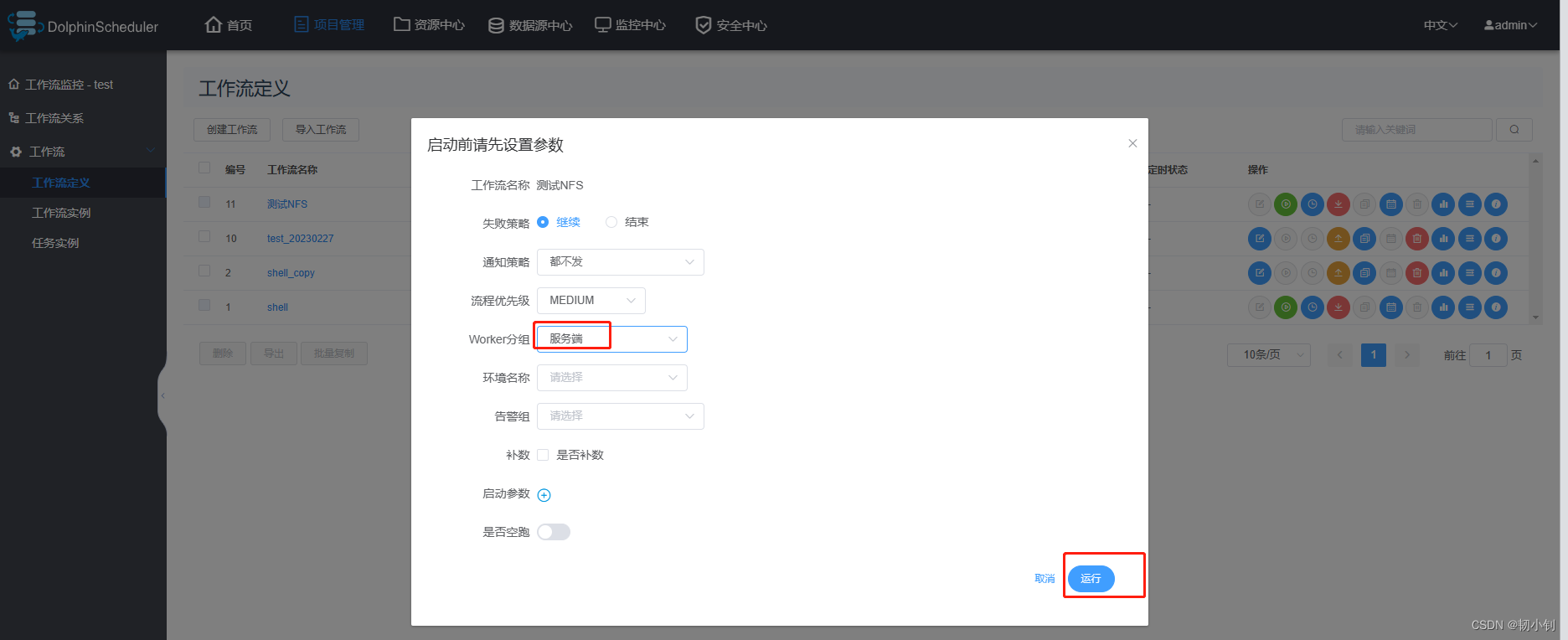This screenshot has width=1568, height=640.
Task: Click orange online icon for test_20230227
Action: [1338, 239]
